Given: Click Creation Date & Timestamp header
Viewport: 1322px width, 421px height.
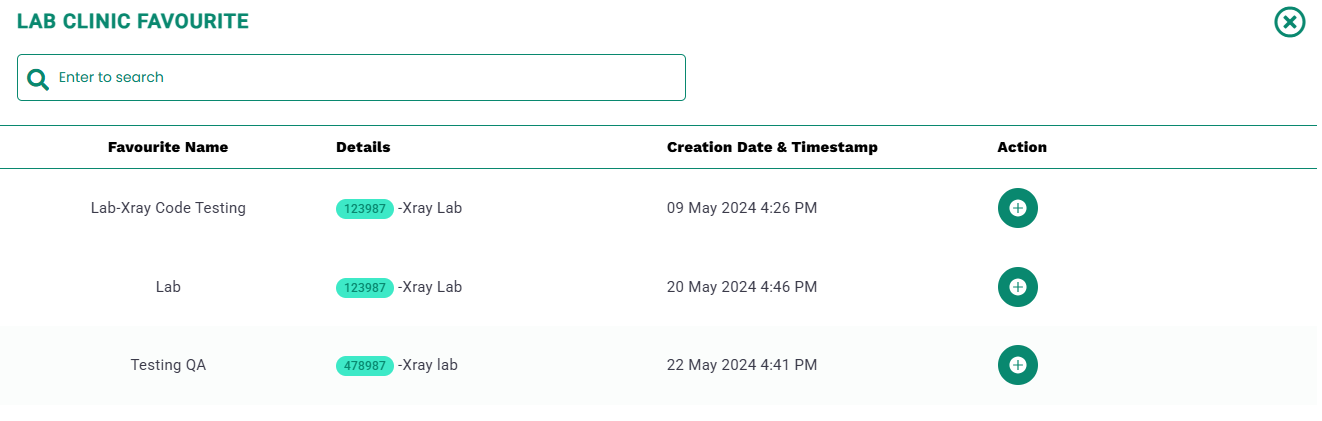Looking at the screenshot, I should 772,147.
